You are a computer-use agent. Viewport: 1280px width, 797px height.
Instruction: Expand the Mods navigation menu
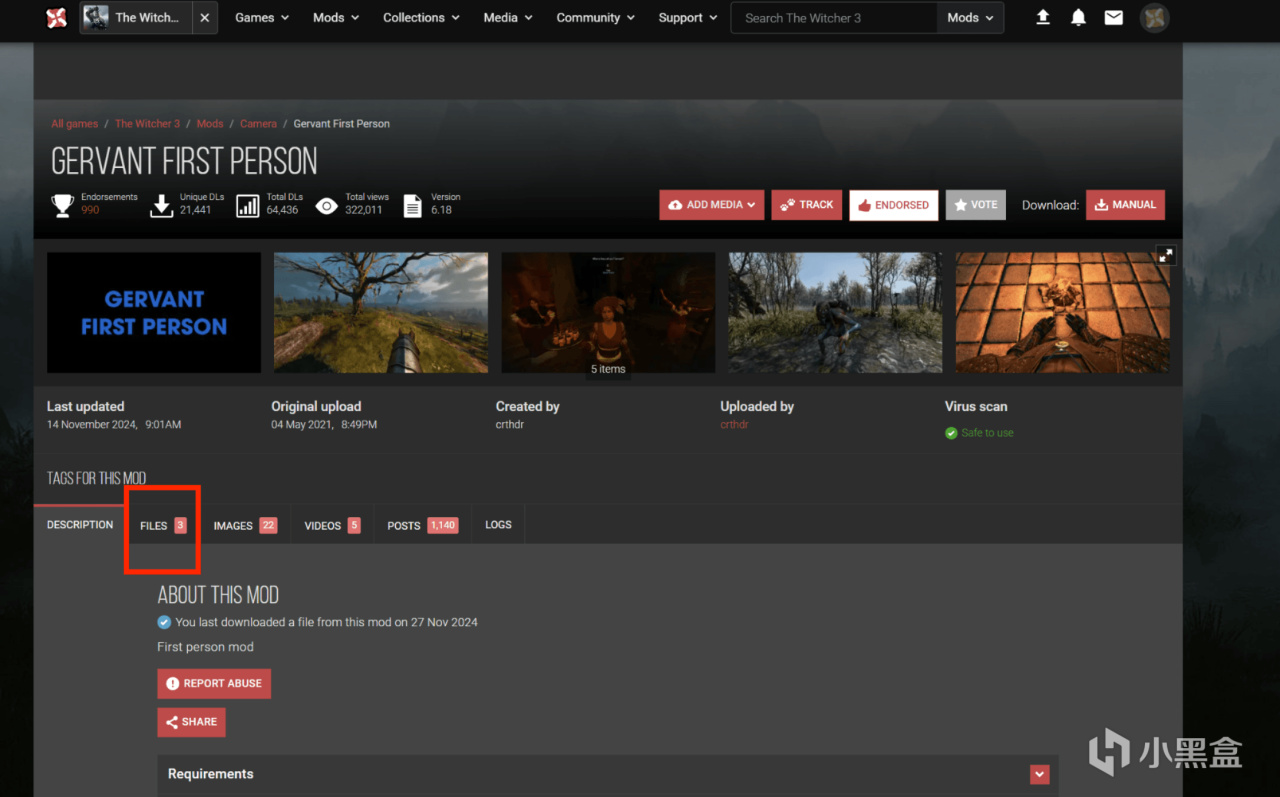[x=336, y=18]
